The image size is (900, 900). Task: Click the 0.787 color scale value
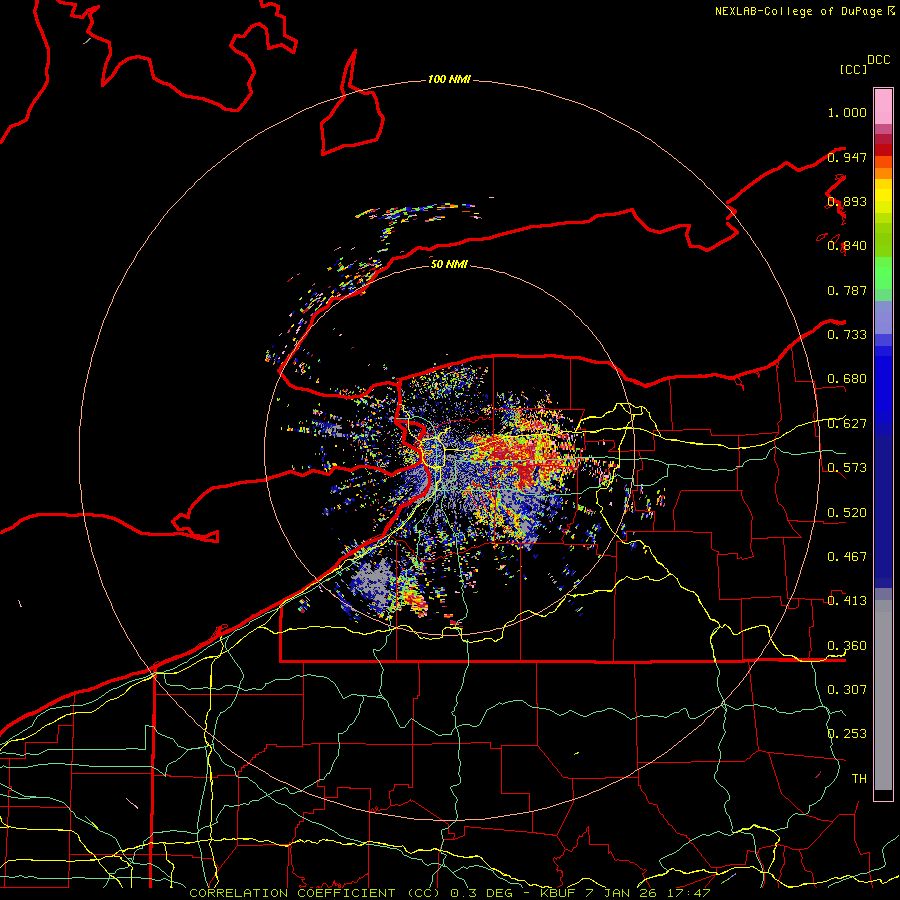(x=847, y=290)
